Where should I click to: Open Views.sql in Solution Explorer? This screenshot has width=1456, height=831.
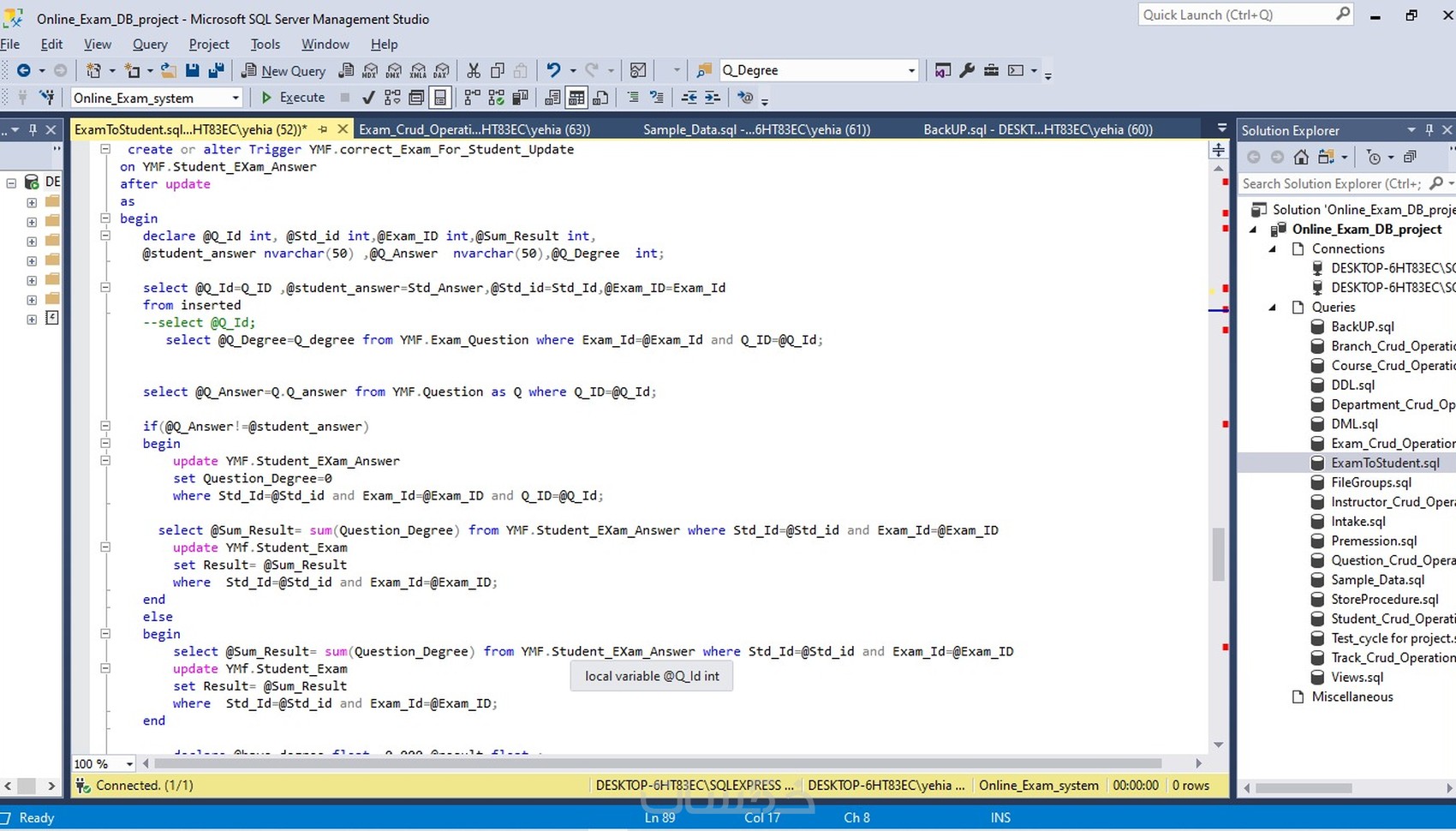1357,678
